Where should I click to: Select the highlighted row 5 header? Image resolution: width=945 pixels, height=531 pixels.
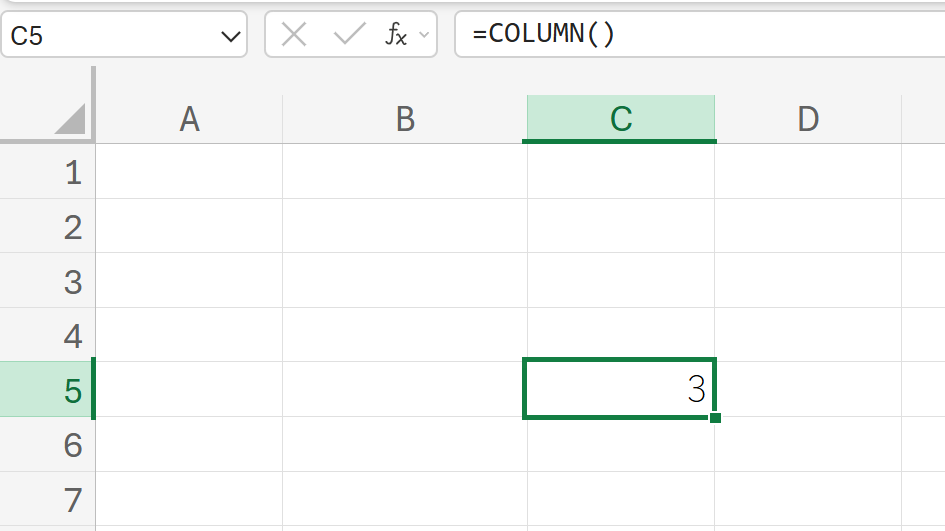tap(72, 390)
